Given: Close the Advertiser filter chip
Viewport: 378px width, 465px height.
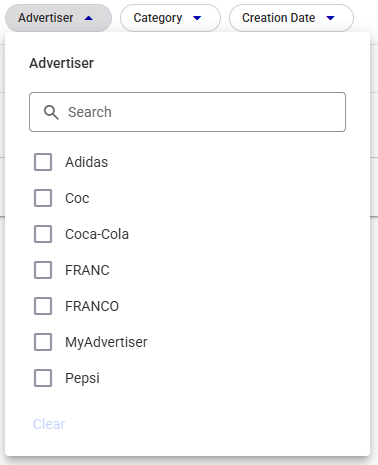Looking at the screenshot, I should pyautogui.click(x=58, y=18).
